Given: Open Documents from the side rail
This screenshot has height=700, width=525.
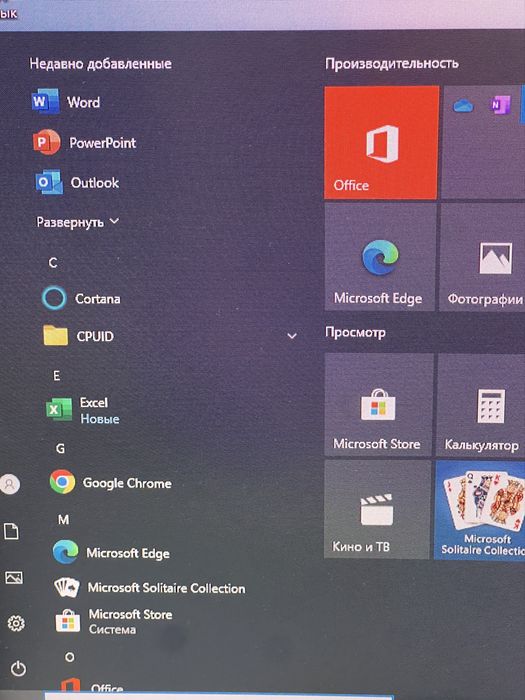Looking at the screenshot, I should pos(12,531).
